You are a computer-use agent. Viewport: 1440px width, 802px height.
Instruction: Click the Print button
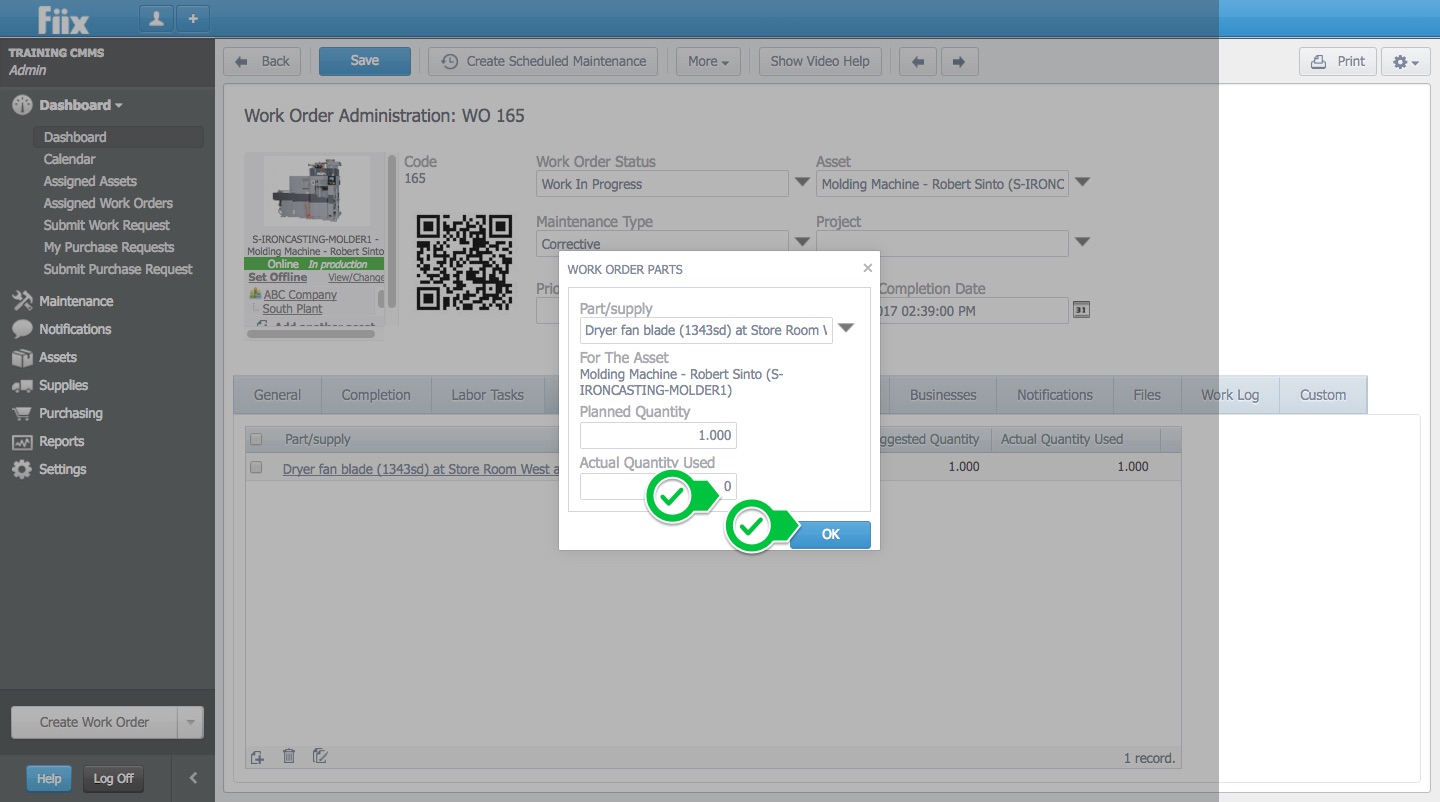point(1338,61)
